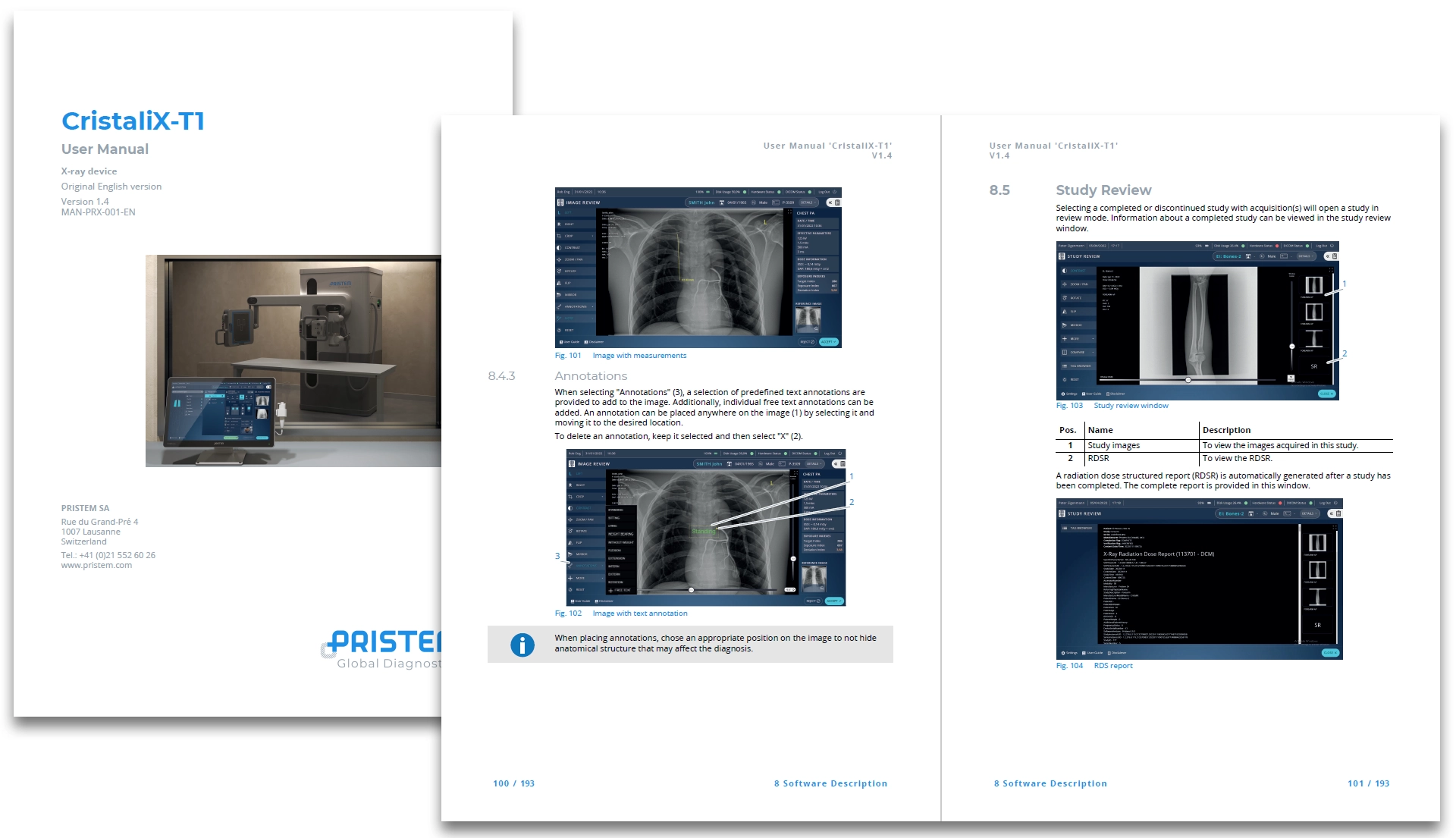
Task: Open the Details dropdown in Fig. 104 screenshot
Action: (x=1310, y=513)
